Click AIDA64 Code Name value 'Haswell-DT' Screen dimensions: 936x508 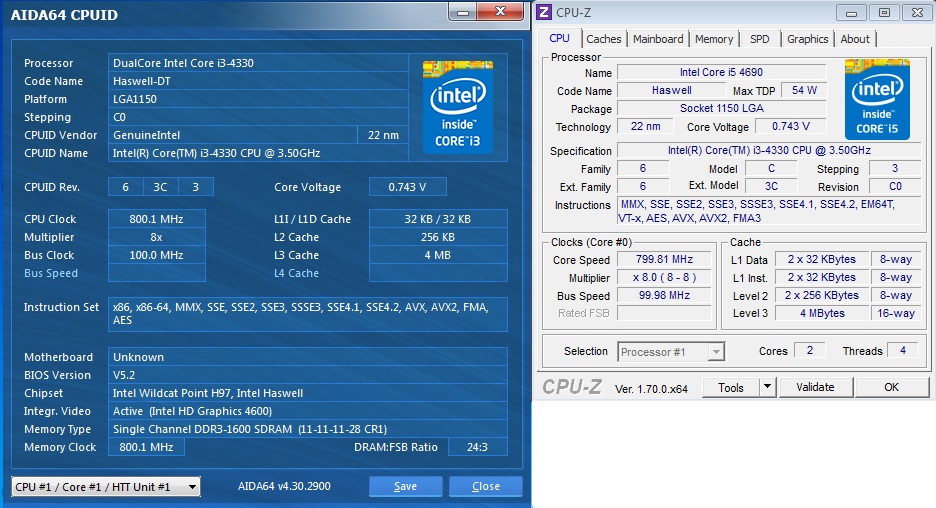pos(258,81)
